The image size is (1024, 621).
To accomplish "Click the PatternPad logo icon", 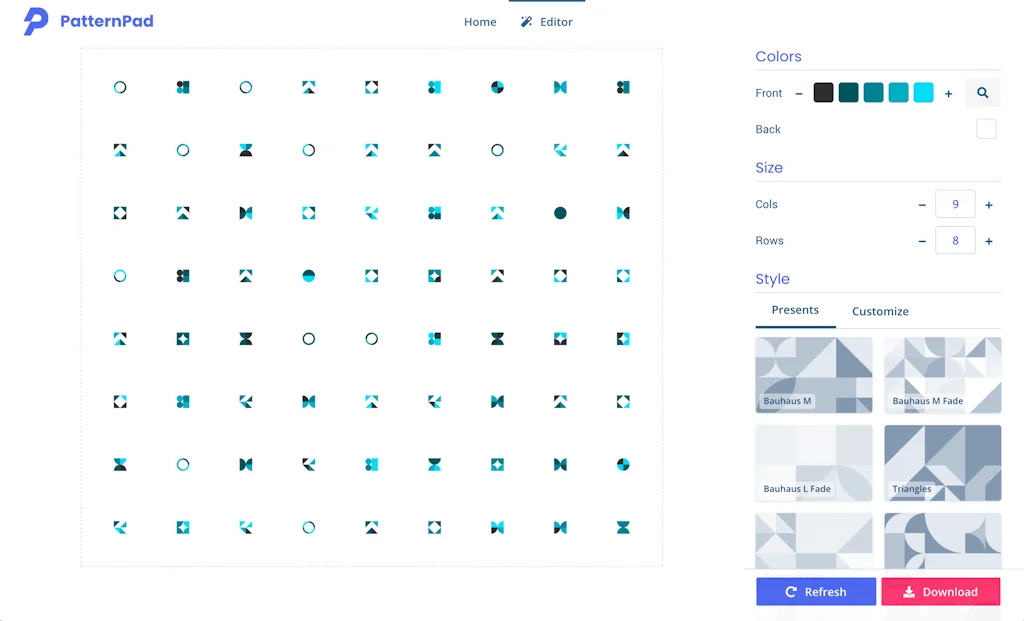I will pyautogui.click(x=36, y=21).
